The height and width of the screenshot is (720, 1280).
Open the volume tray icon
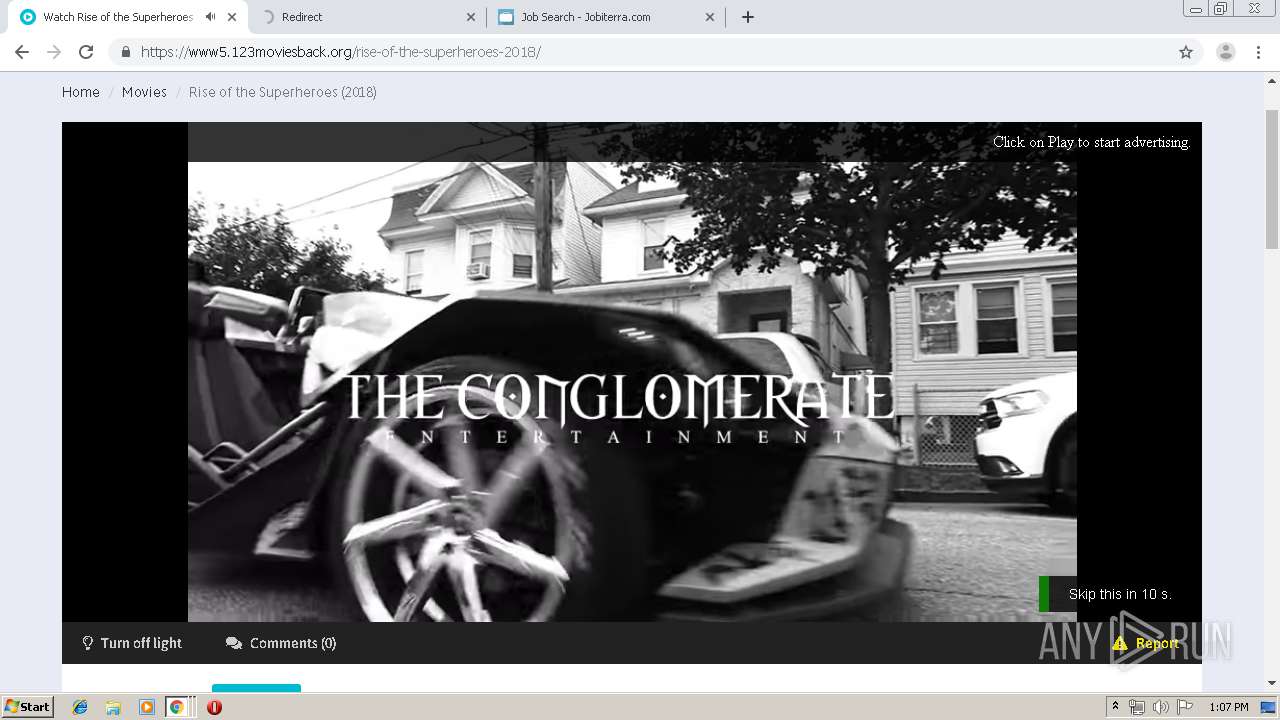tap(1161, 707)
